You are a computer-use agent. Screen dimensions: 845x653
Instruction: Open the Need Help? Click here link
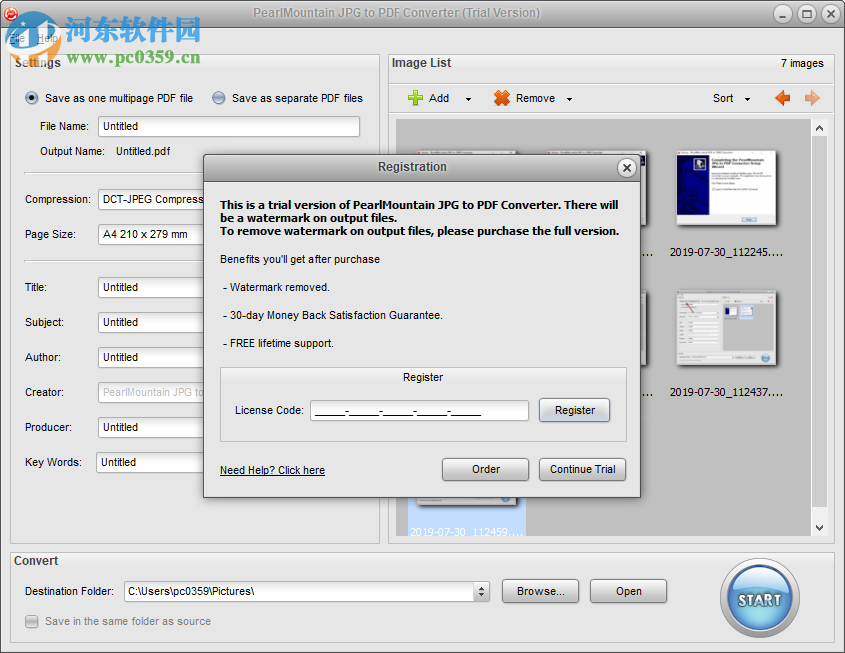[272, 469]
